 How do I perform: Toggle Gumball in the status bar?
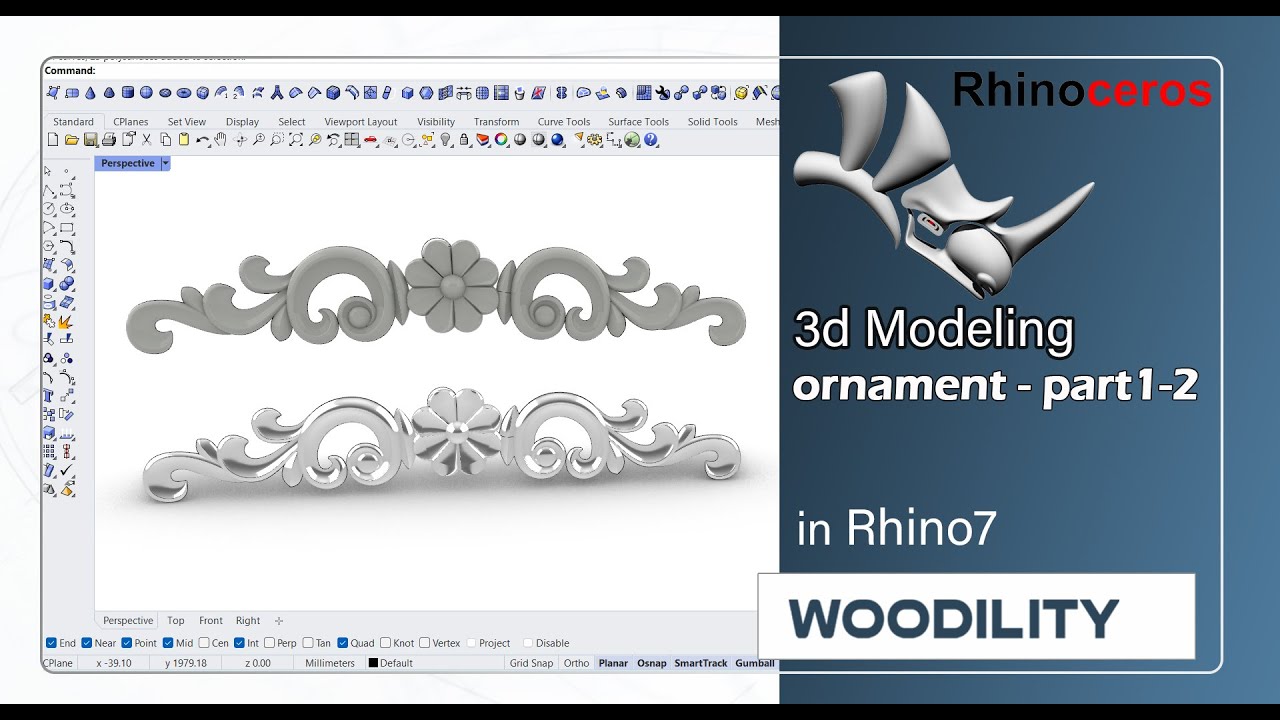(755, 663)
